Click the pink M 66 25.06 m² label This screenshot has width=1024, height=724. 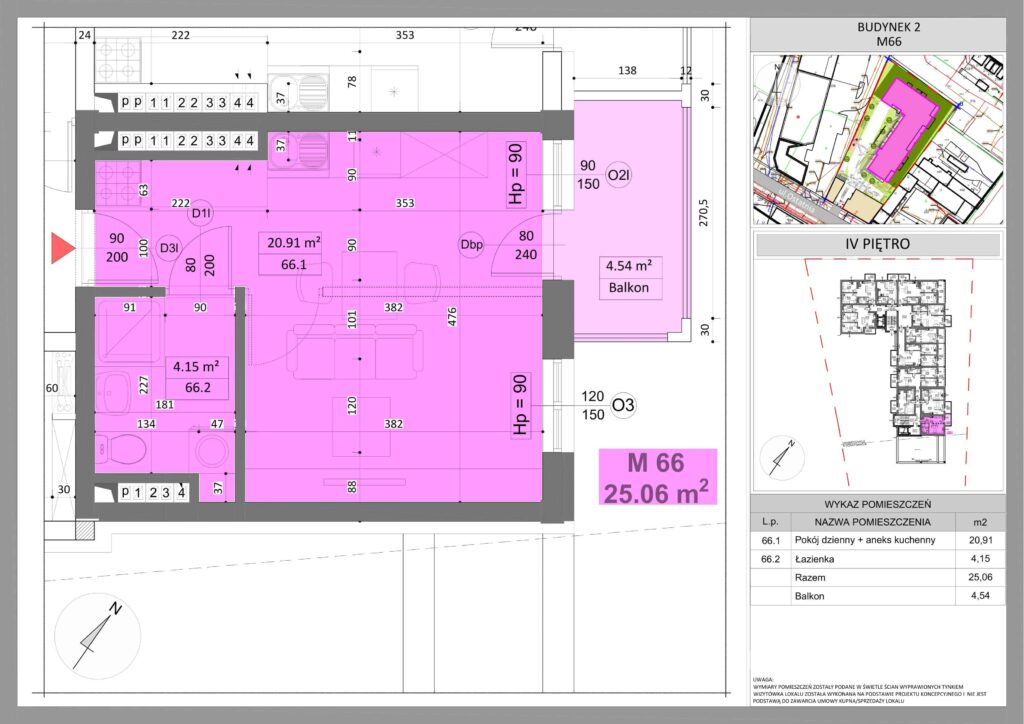point(656,477)
